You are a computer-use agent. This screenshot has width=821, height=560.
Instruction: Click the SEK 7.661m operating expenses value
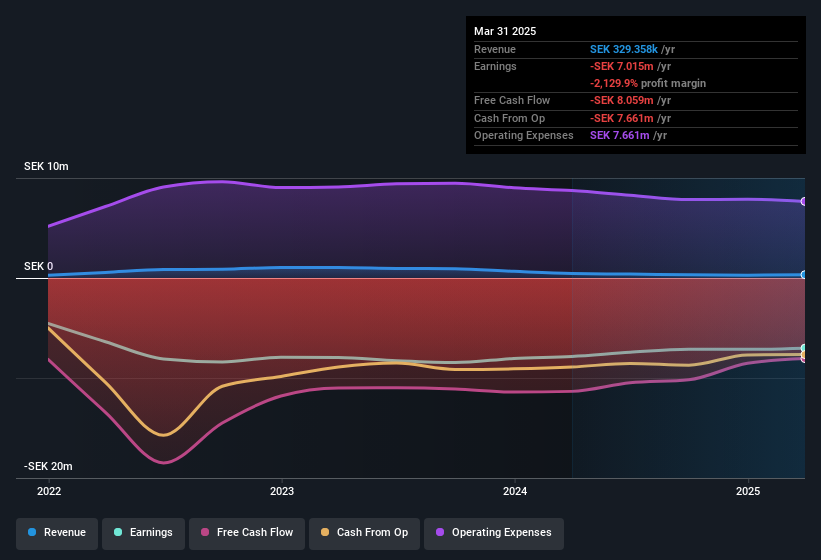click(619, 135)
